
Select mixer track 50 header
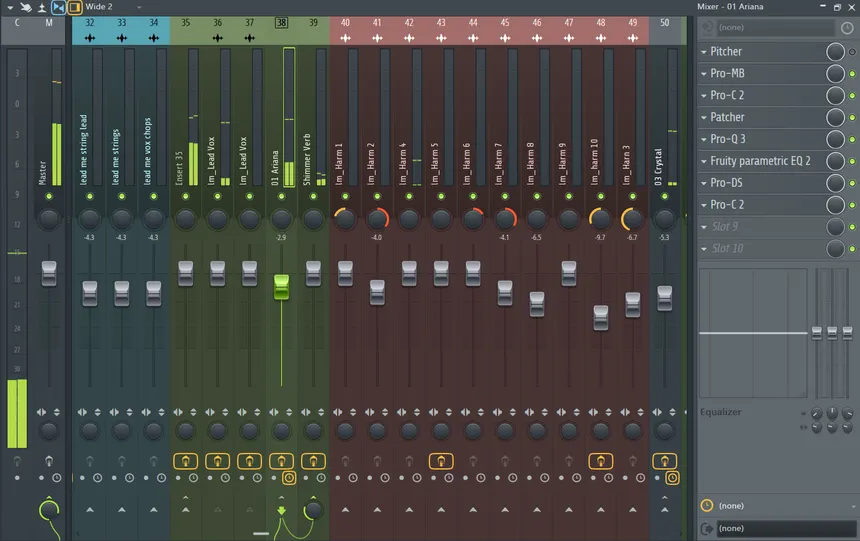click(665, 22)
